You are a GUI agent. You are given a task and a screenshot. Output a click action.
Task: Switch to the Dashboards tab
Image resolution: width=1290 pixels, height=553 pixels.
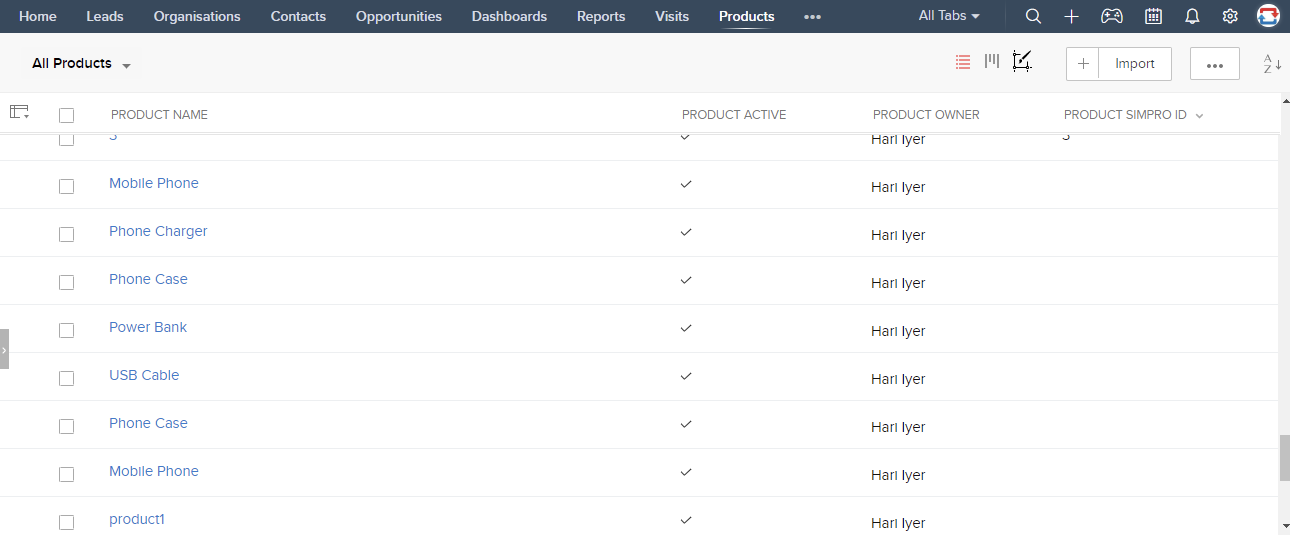[509, 16]
